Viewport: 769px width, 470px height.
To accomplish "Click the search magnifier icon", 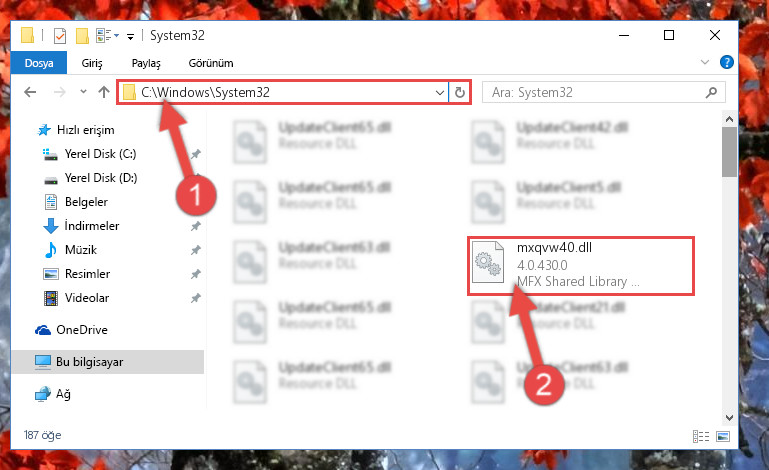I will coord(711,92).
